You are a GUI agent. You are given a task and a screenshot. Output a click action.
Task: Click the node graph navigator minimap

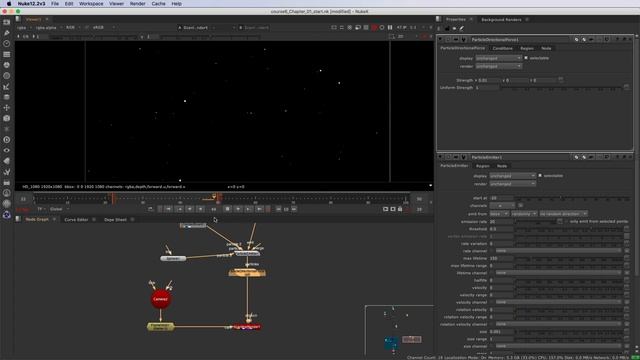pos(399,330)
